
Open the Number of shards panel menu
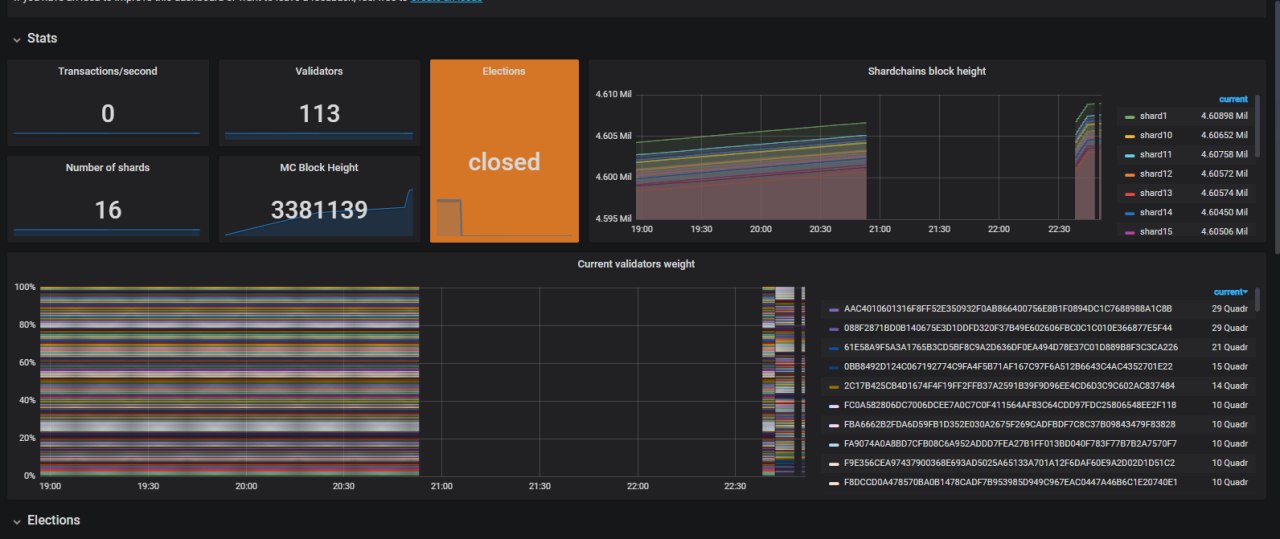click(108, 167)
